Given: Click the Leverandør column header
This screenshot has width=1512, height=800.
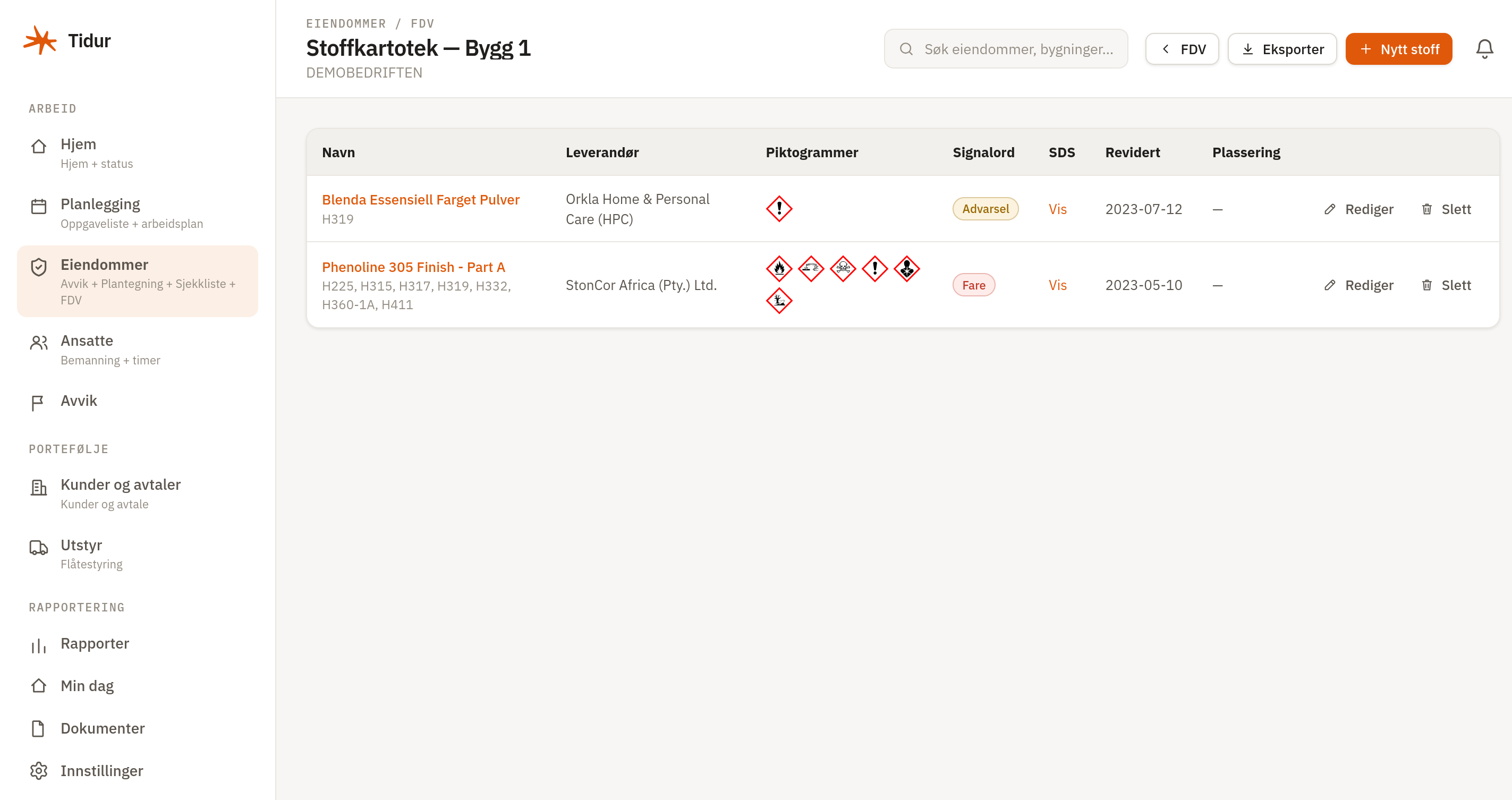Looking at the screenshot, I should (601, 152).
